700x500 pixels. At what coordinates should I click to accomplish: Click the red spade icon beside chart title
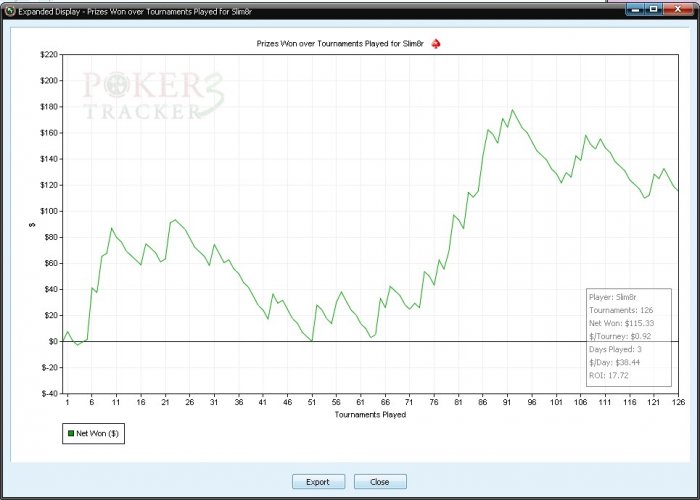pyautogui.click(x=436, y=44)
